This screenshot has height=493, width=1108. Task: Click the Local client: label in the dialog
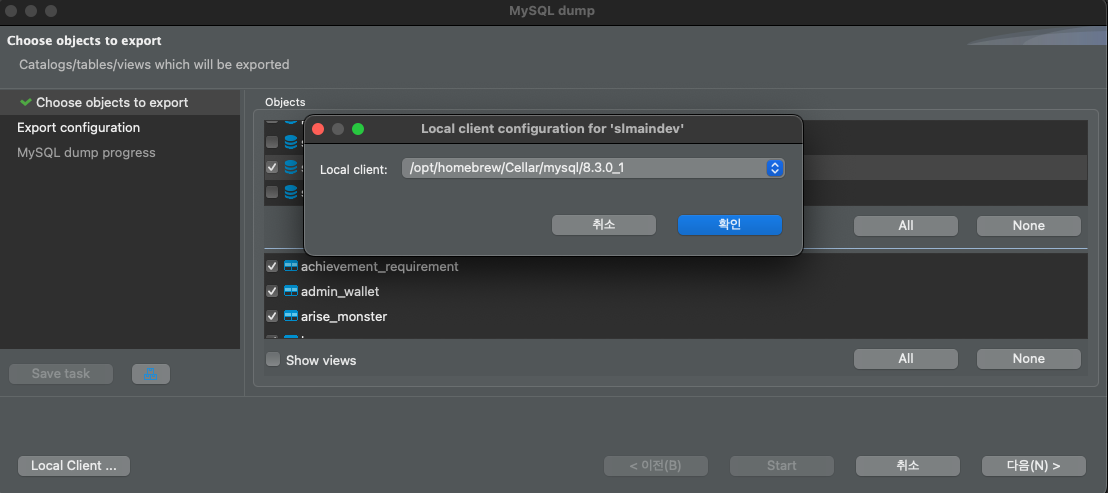pos(354,170)
